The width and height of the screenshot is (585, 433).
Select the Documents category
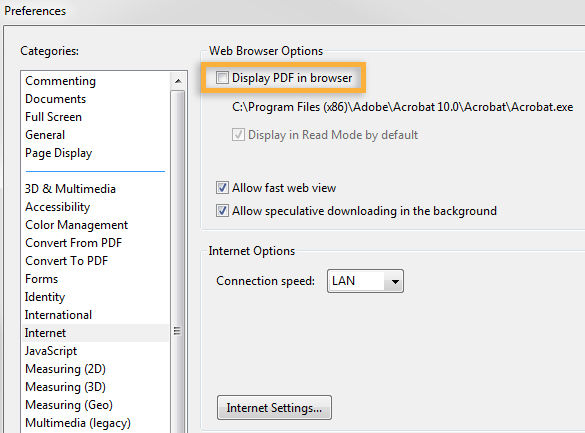click(56, 99)
